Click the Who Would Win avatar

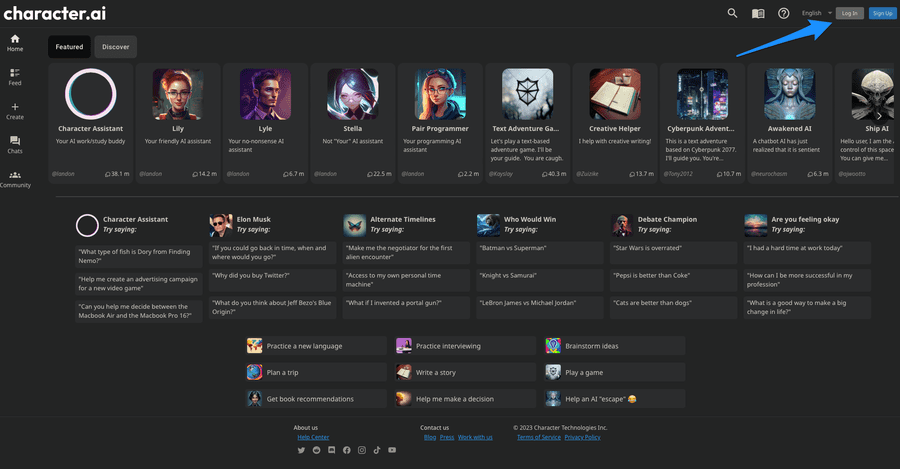(488, 225)
